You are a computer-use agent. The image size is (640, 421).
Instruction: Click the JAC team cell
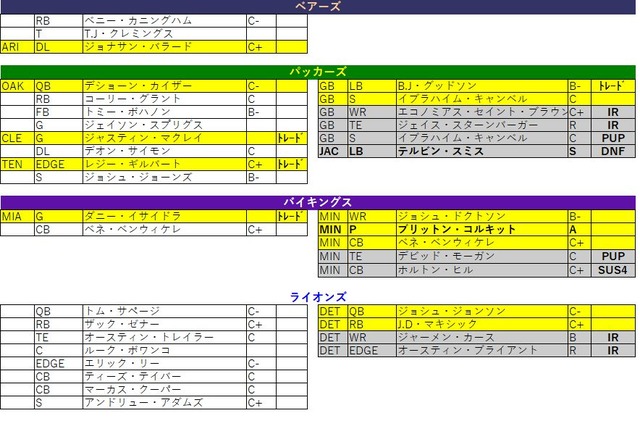[x=333, y=151]
